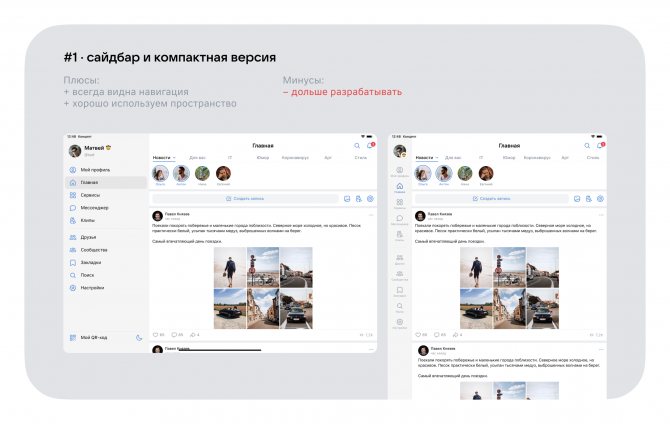Open Сервисы in the wide mockup sidebar

(106, 195)
